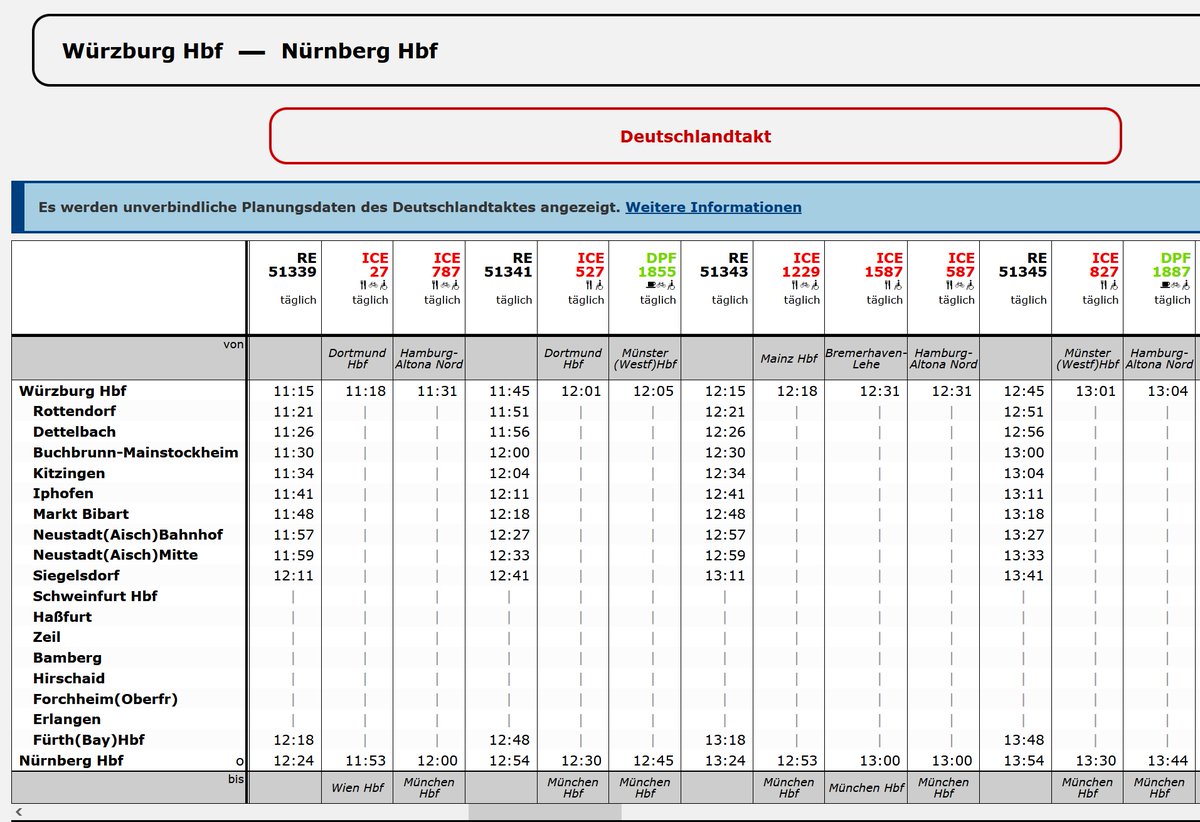Image resolution: width=1200 pixels, height=822 pixels.
Task: Click the restaurant icon under ICE 587
Action: pyautogui.click(x=949, y=285)
